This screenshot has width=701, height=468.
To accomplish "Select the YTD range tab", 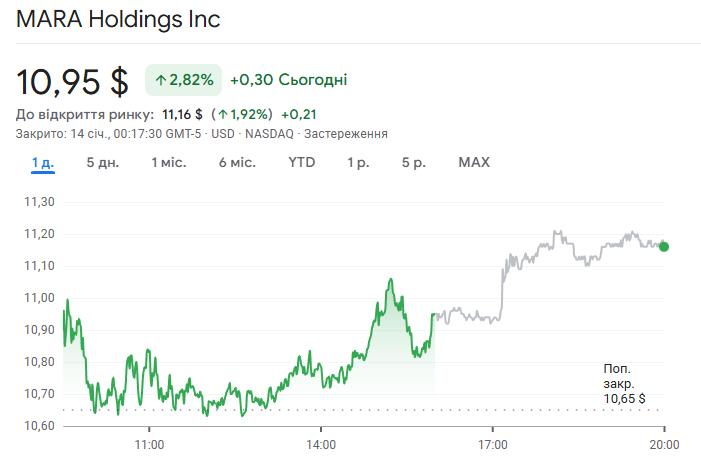I will click(x=301, y=162).
